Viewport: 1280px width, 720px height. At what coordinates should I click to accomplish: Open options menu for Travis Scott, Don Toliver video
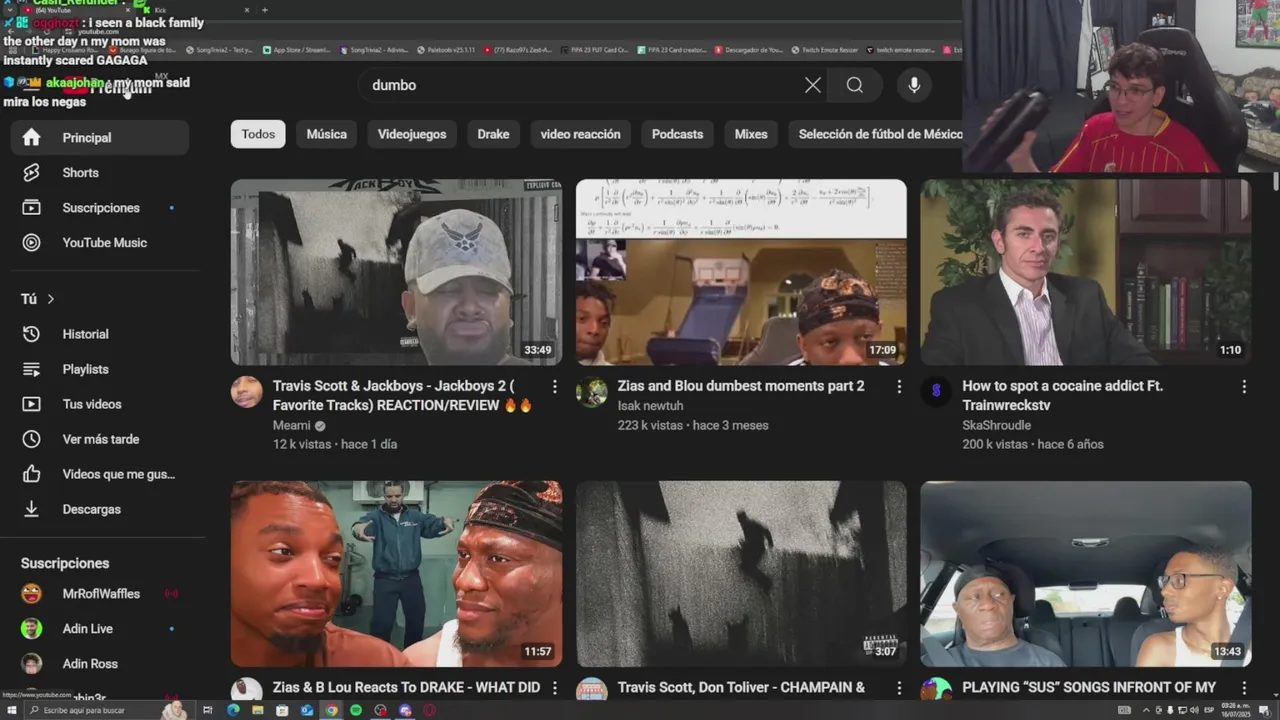pyautogui.click(x=899, y=688)
